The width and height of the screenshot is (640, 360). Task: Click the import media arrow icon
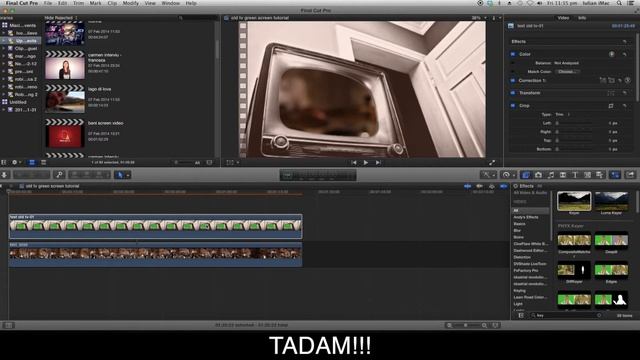coord(4,175)
